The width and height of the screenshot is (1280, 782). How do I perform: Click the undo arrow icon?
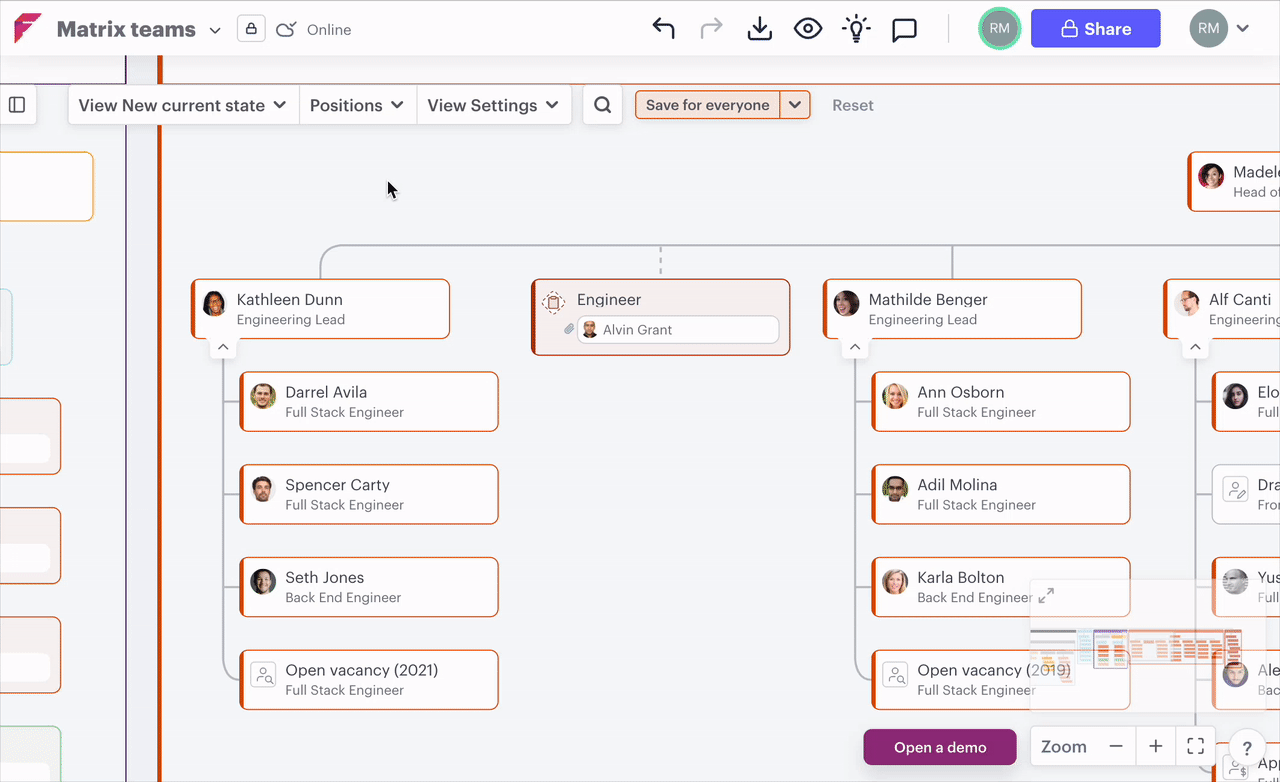click(x=663, y=29)
